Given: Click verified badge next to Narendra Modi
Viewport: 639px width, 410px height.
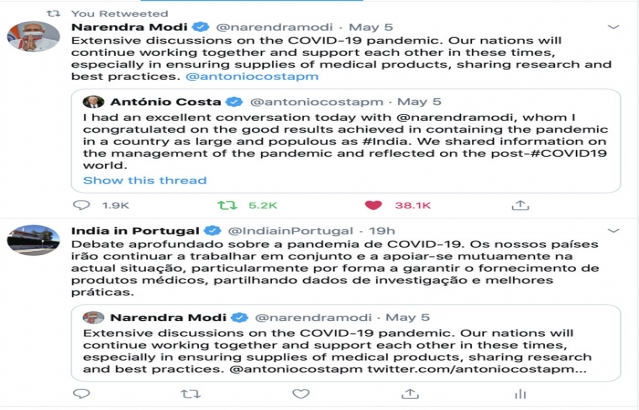Looking at the screenshot, I should [201, 27].
